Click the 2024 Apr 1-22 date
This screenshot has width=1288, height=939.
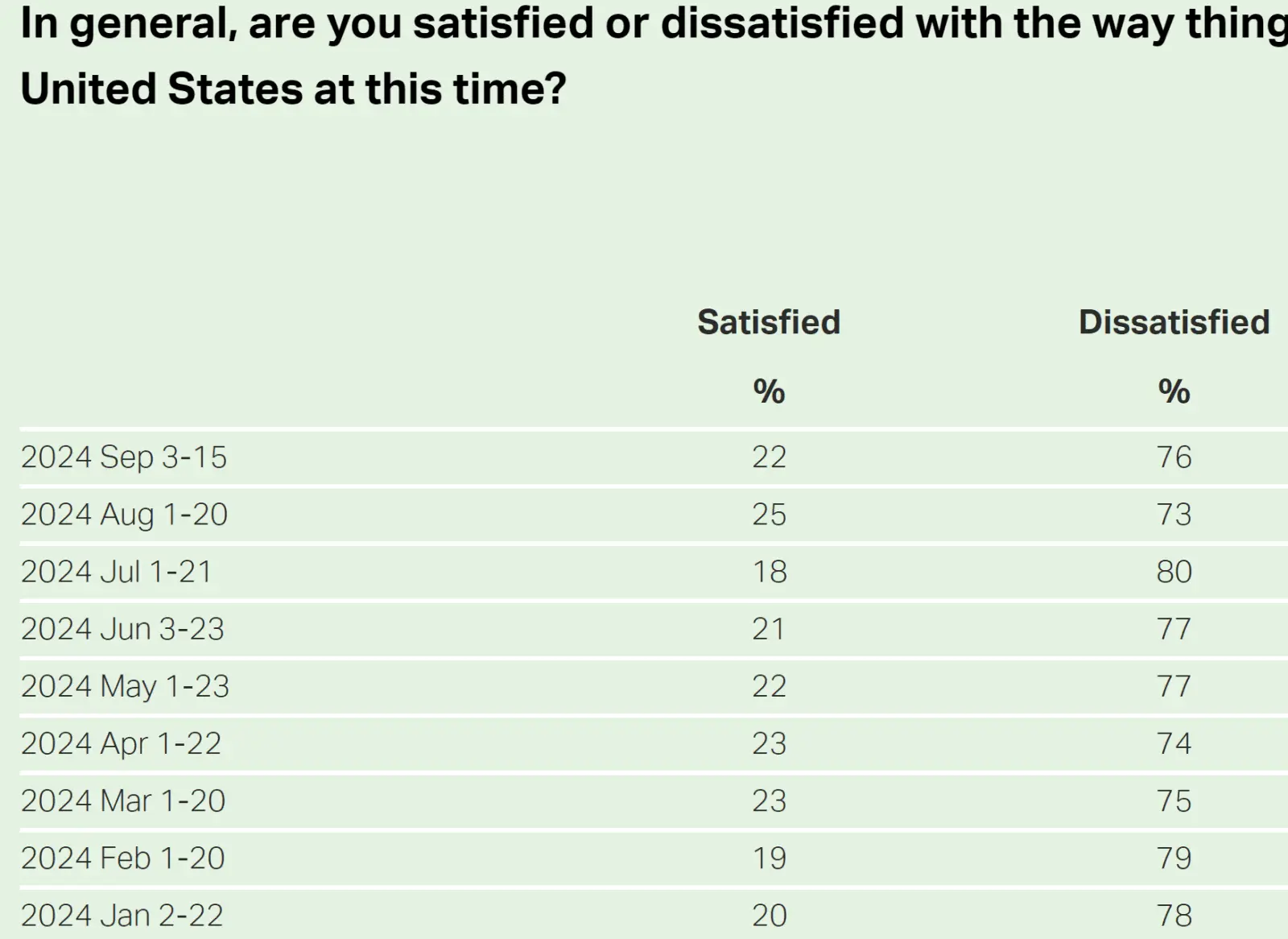121,743
